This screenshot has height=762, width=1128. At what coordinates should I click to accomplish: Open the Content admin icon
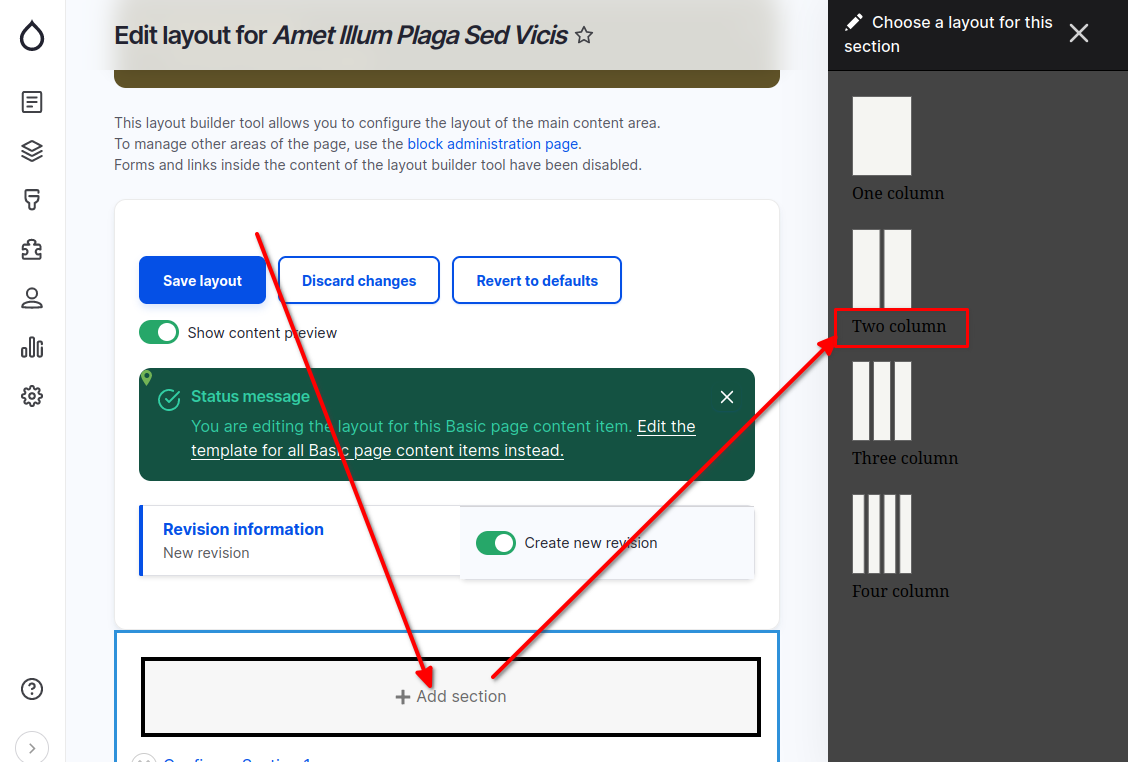click(x=32, y=101)
